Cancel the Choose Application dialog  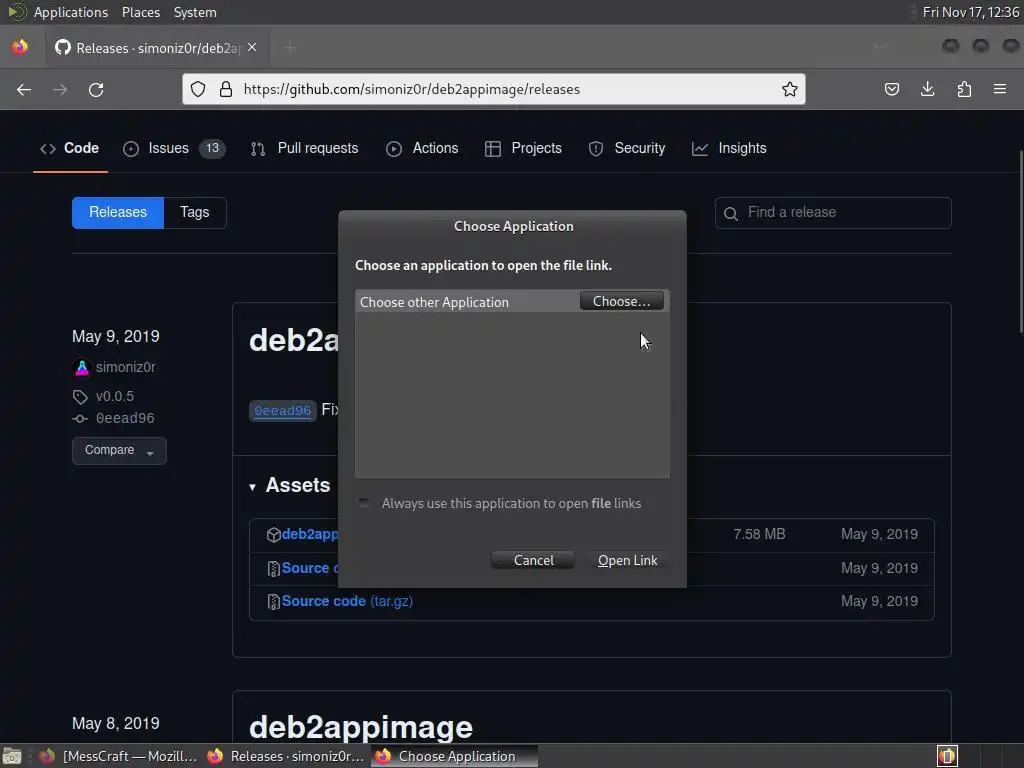[x=533, y=560]
